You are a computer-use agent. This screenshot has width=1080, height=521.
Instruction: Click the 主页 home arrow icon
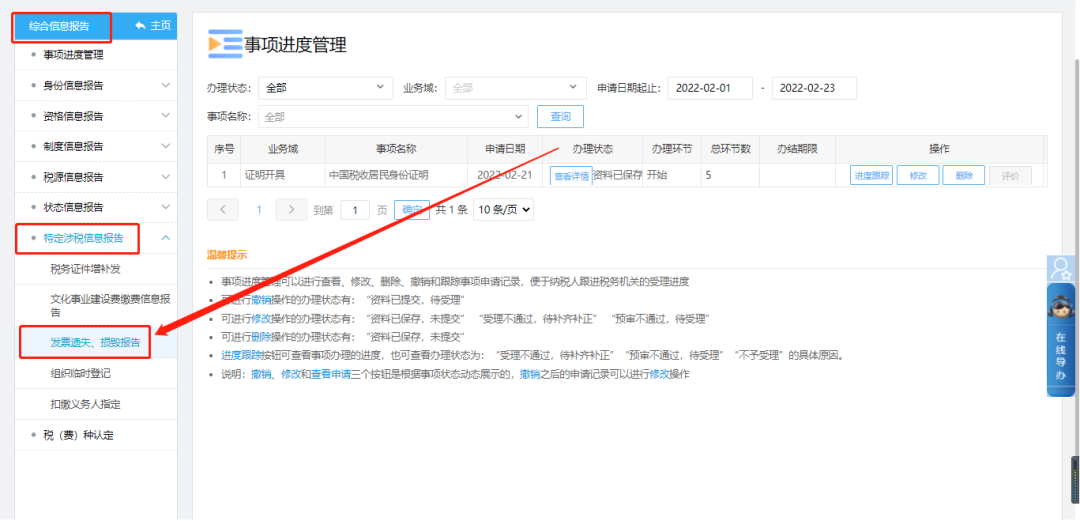140,25
